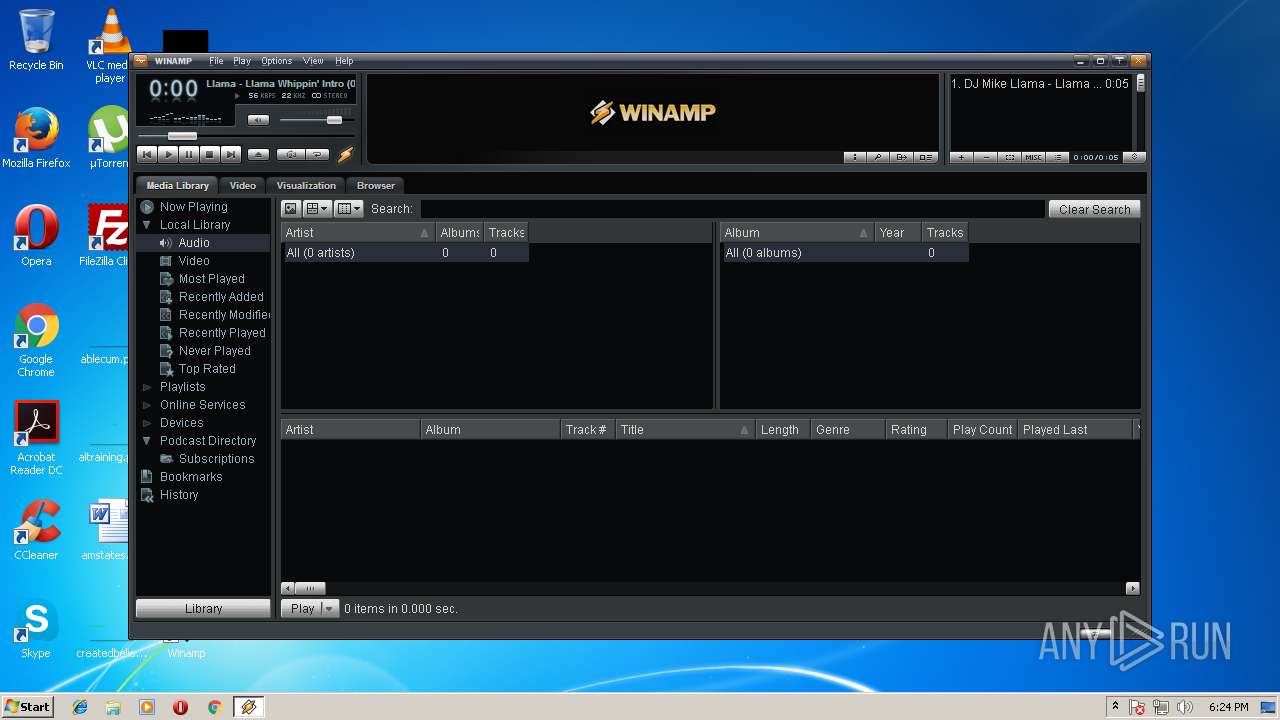Click the visualization wrench config button
Image resolution: width=1280 pixels, height=720 pixels.
pyautogui.click(x=878, y=157)
